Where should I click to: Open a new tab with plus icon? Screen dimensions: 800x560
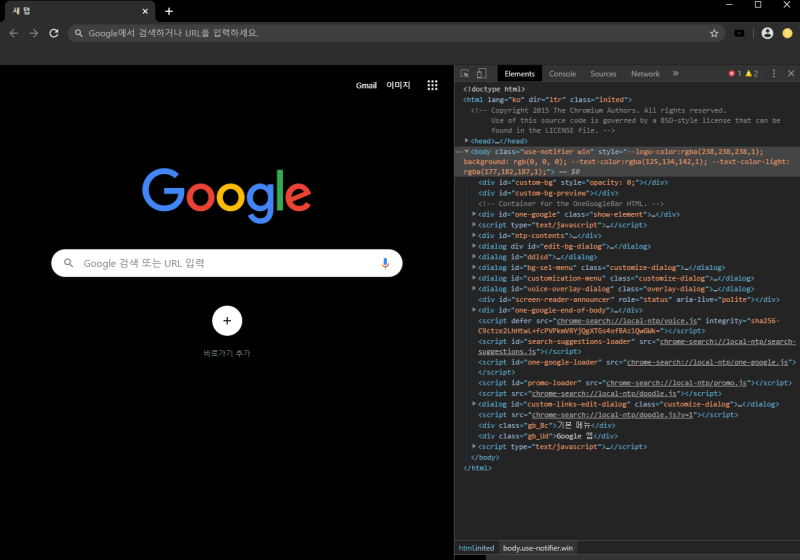pos(169,11)
